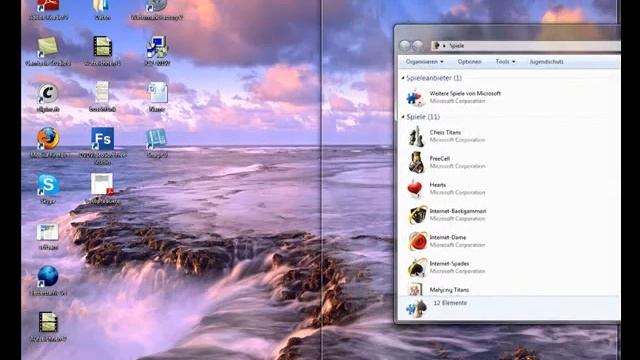Click the breadcrumb arrow before Spiele
Viewport: 640px width, 360px height.
[x=444, y=46]
